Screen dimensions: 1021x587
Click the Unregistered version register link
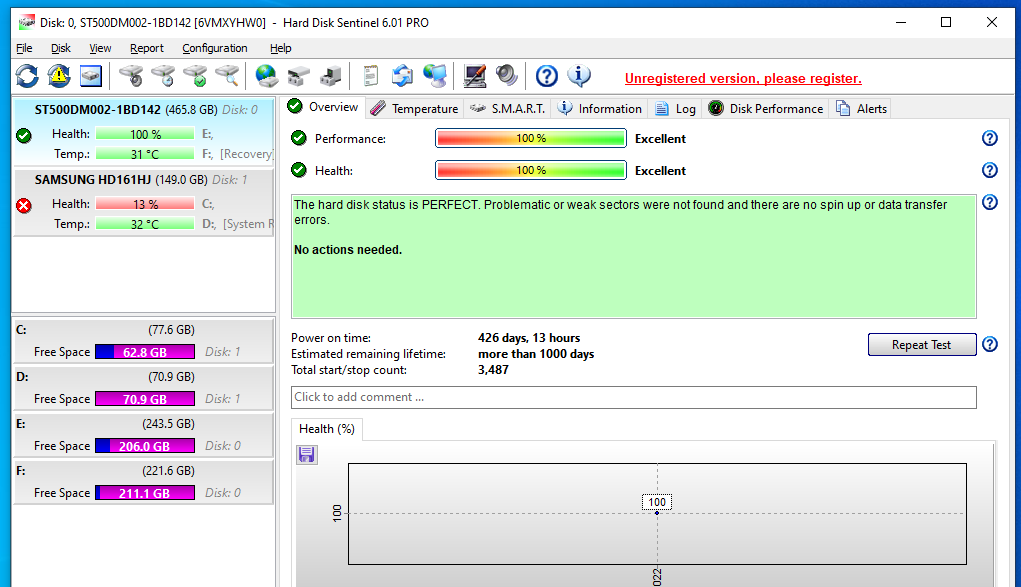tap(742, 78)
